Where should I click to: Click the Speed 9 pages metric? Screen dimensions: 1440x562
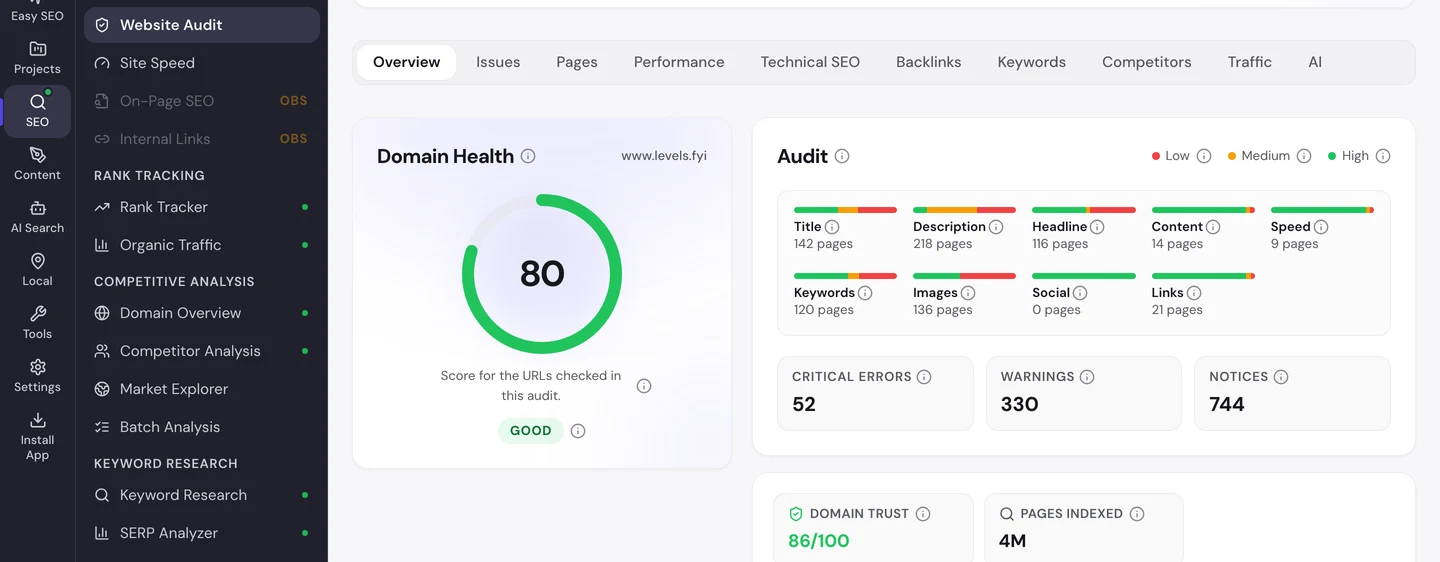point(1322,229)
